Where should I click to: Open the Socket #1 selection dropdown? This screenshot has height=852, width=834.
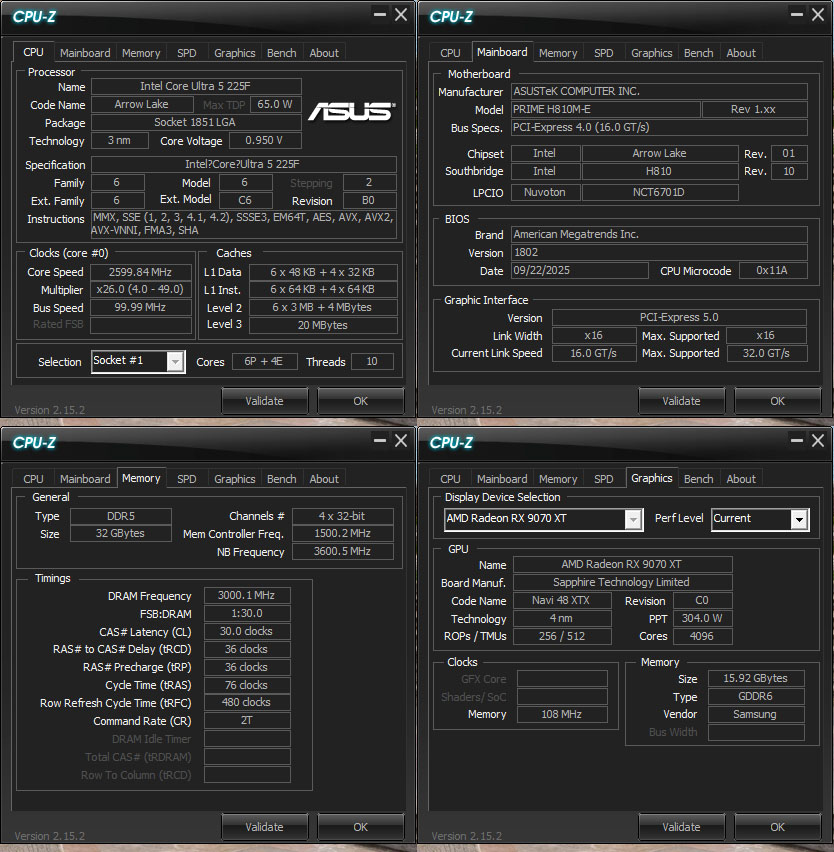click(175, 362)
